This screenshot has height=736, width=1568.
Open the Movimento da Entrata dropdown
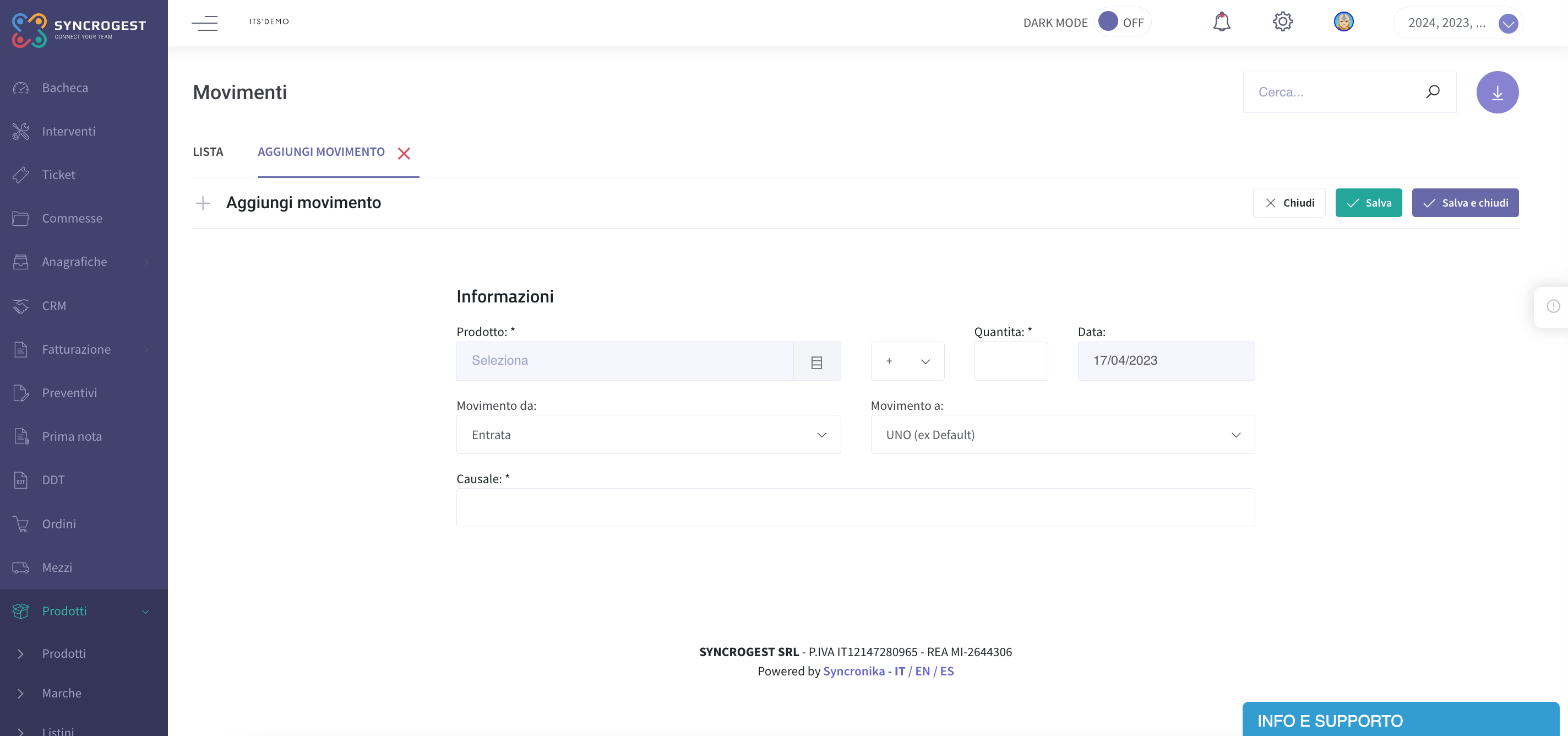tap(647, 435)
